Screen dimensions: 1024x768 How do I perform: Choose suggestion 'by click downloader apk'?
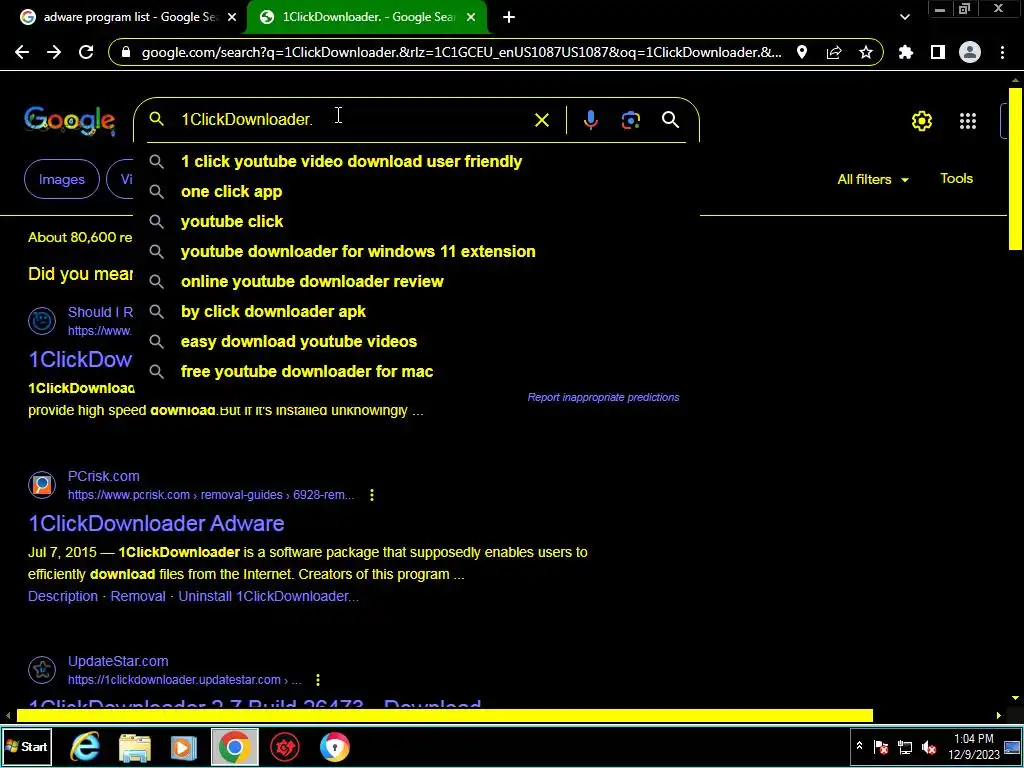point(417,312)
